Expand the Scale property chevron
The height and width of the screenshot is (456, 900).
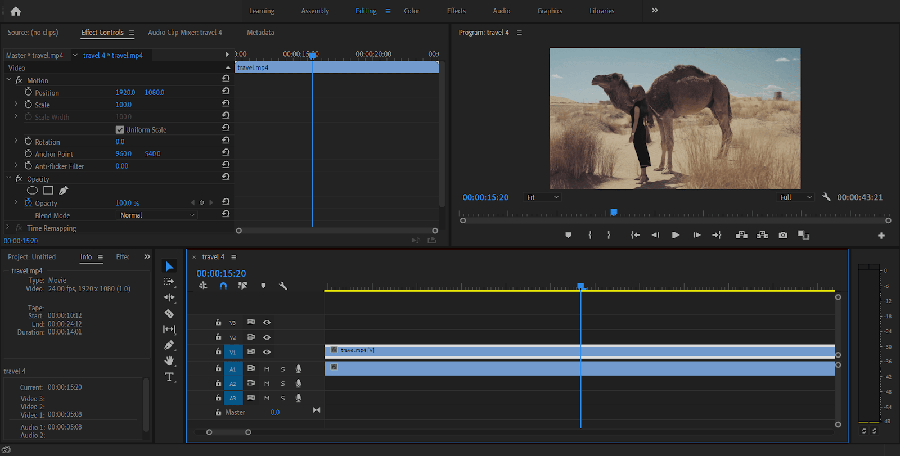[x=16, y=104]
